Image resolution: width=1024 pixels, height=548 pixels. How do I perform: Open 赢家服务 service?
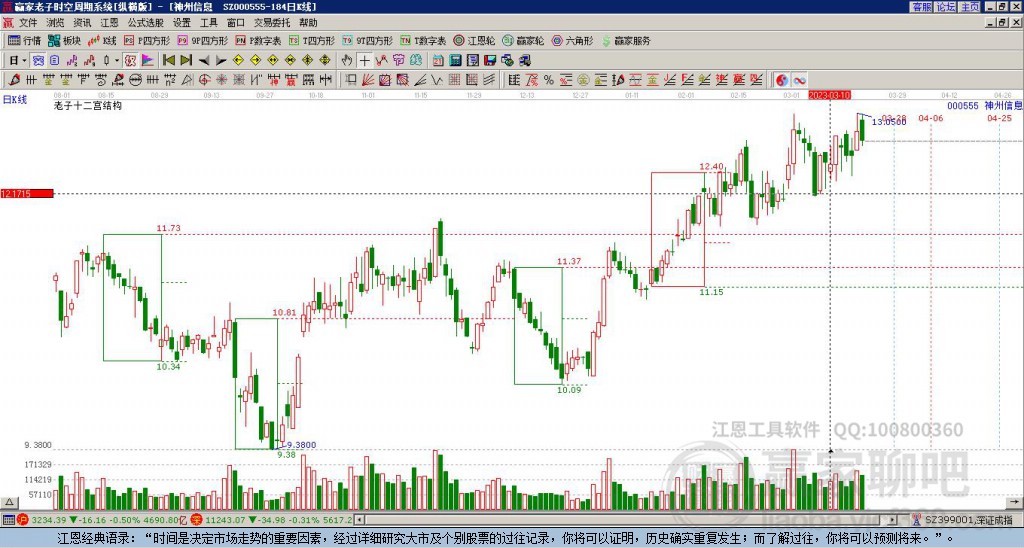(626, 40)
